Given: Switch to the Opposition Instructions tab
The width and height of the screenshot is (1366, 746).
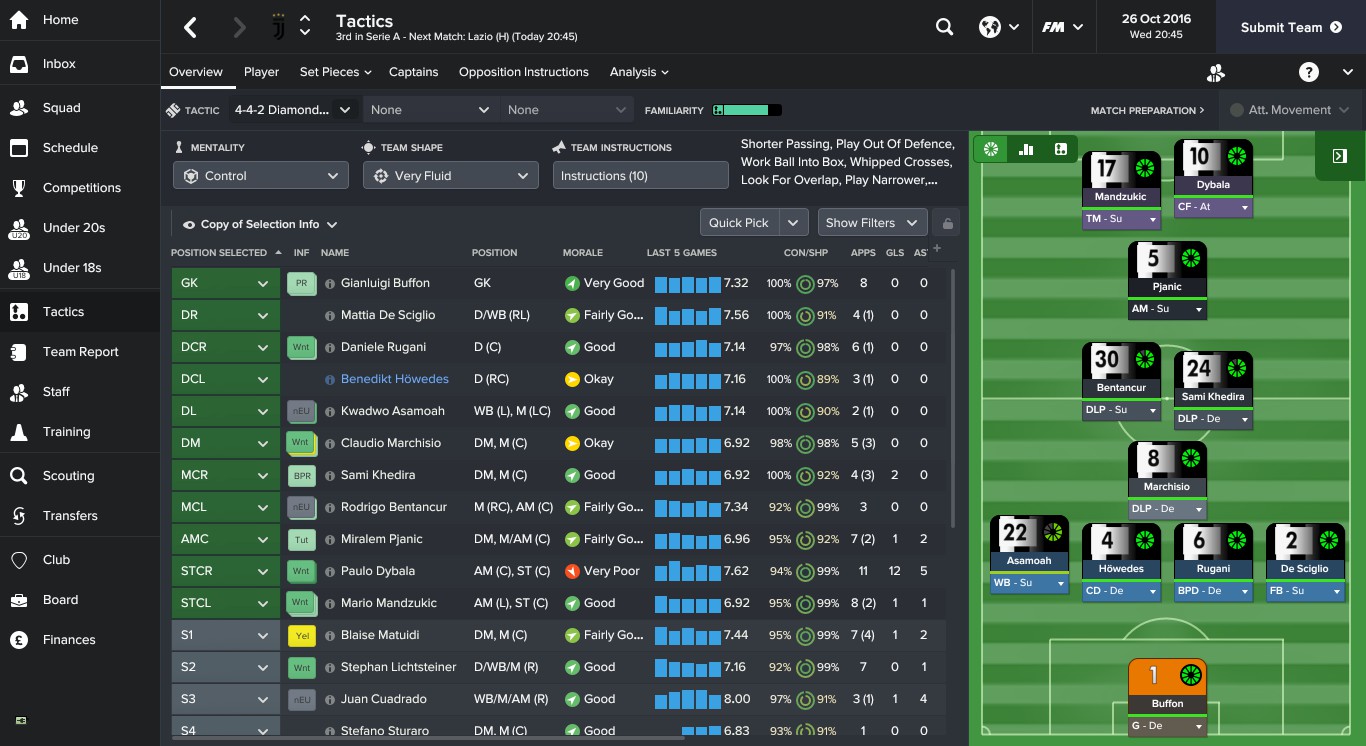Looking at the screenshot, I should [524, 71].
